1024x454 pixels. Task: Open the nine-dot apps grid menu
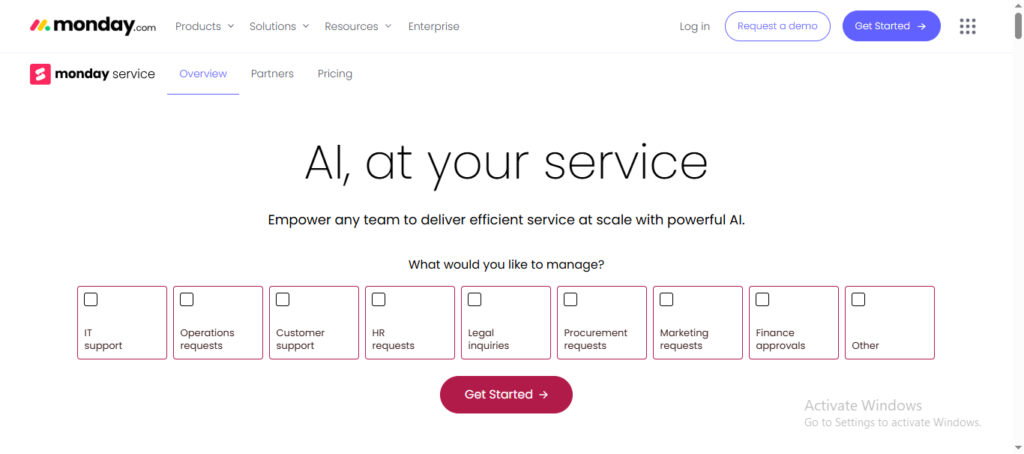pyautogui.click(x=967, y=26)
